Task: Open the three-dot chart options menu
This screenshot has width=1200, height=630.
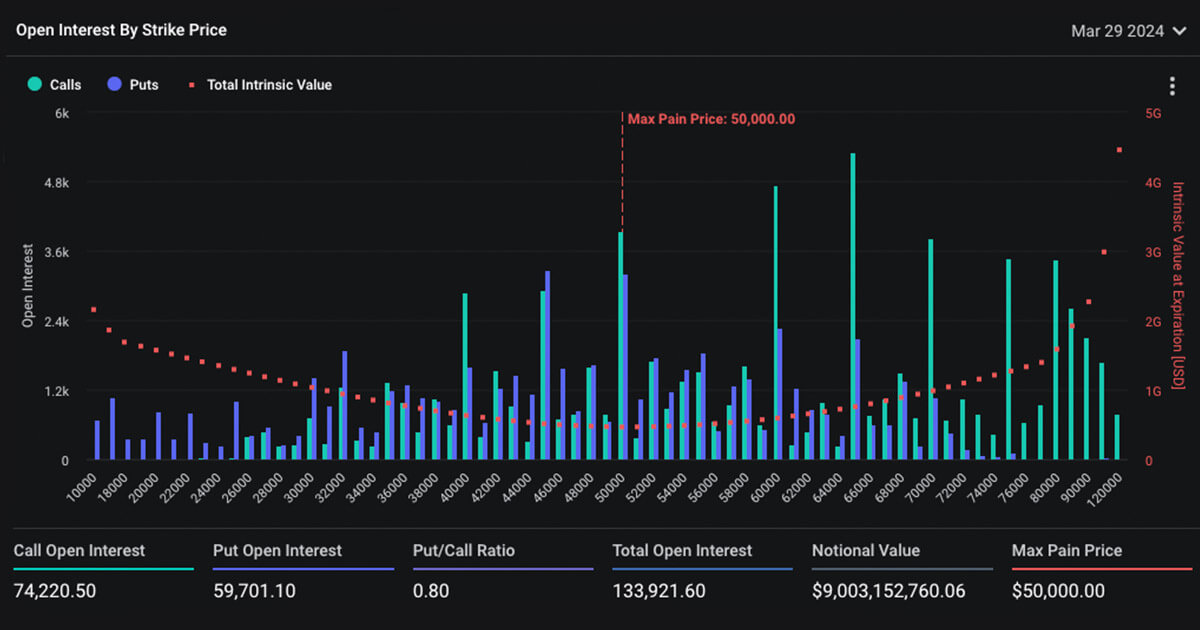Action: pos(1172,87)
